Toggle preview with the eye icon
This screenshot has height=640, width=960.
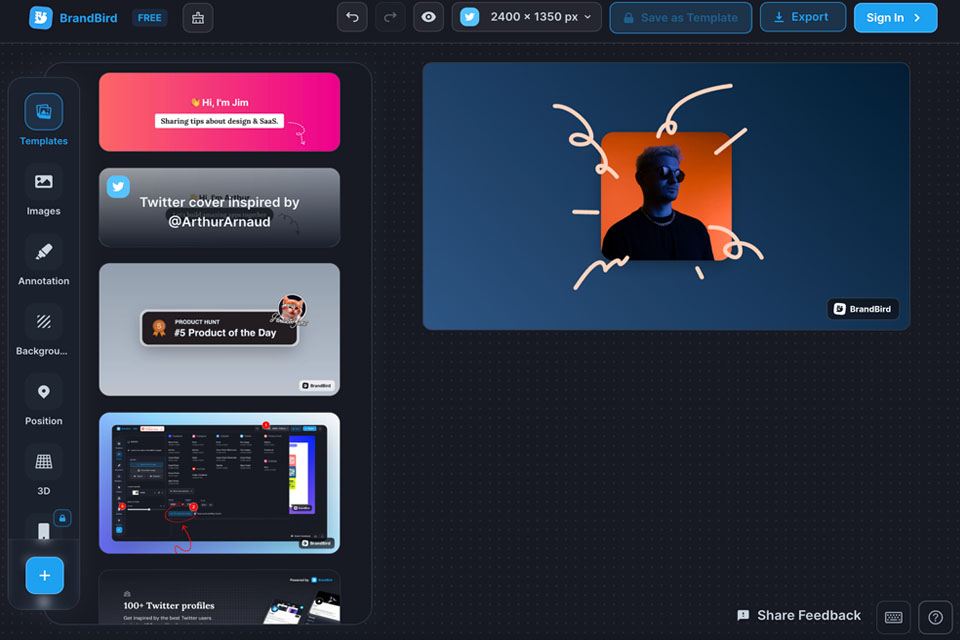pos(429,17)
